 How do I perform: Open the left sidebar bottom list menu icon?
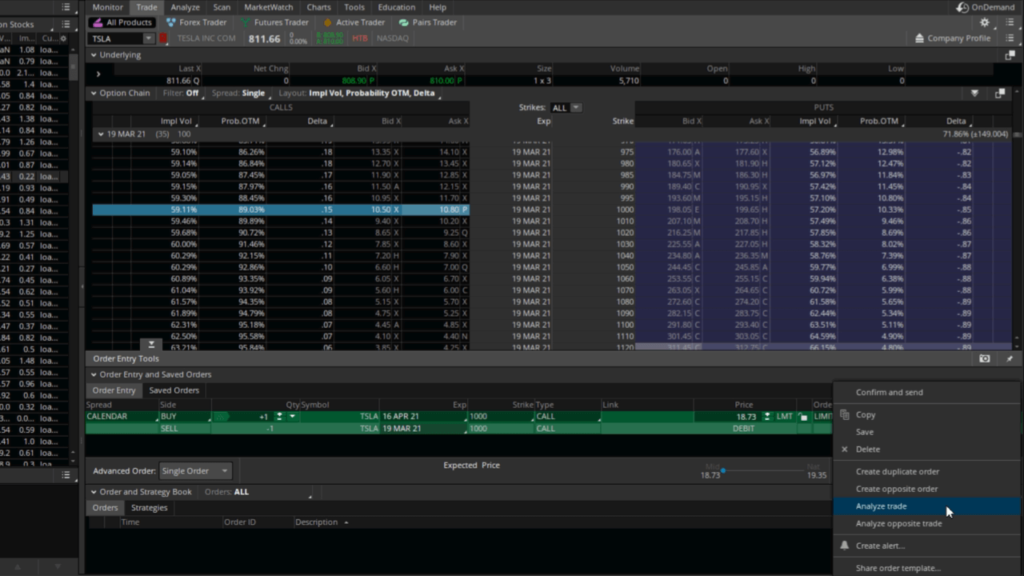tap(66, 475)
